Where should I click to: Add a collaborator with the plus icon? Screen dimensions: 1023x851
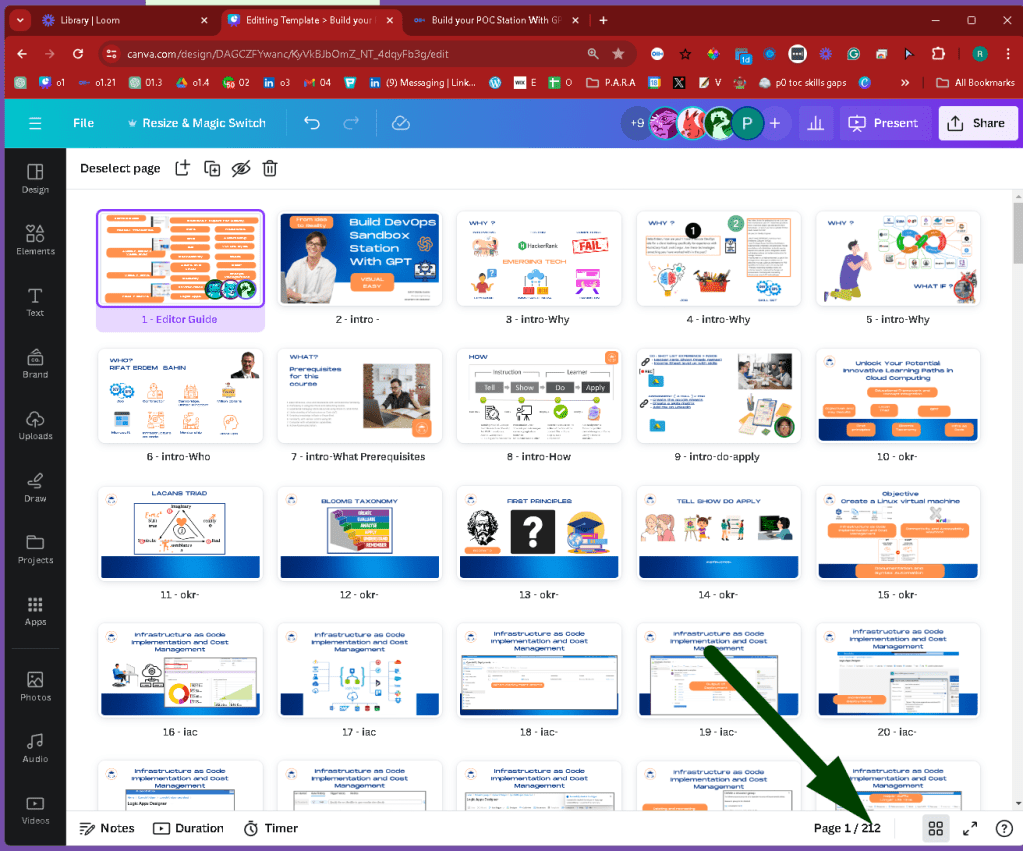774,123
